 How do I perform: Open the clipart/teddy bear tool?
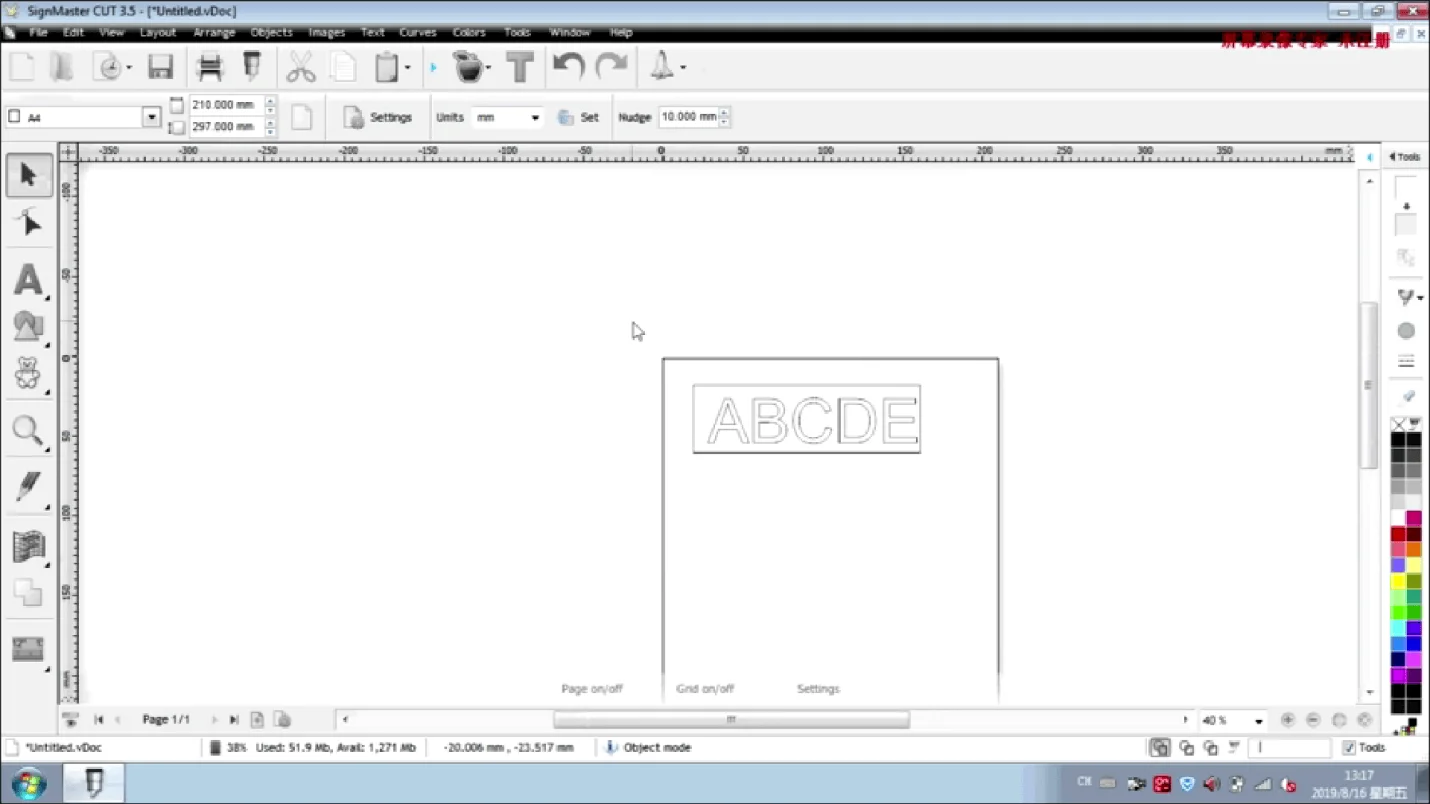click(28, 375)
